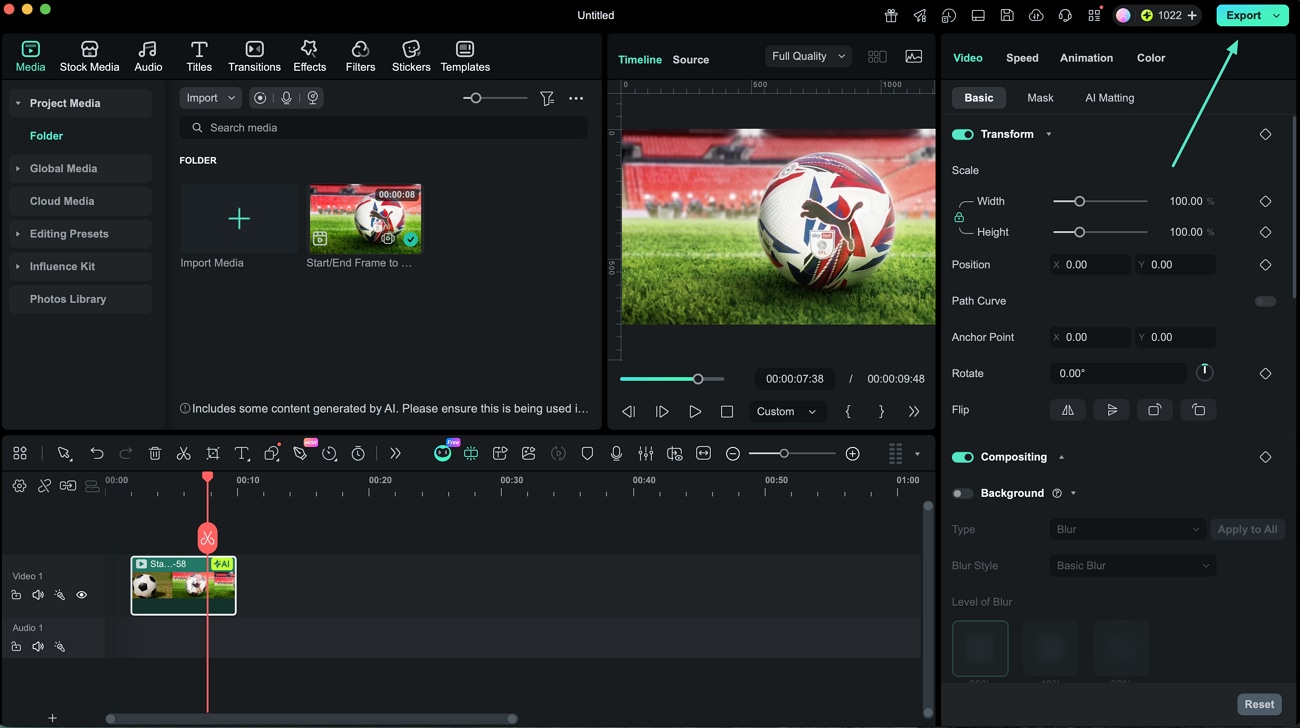Screen dimensions: 1300x728
Task: Click the flip horizontal icon
Action: tap(1068, 410)
